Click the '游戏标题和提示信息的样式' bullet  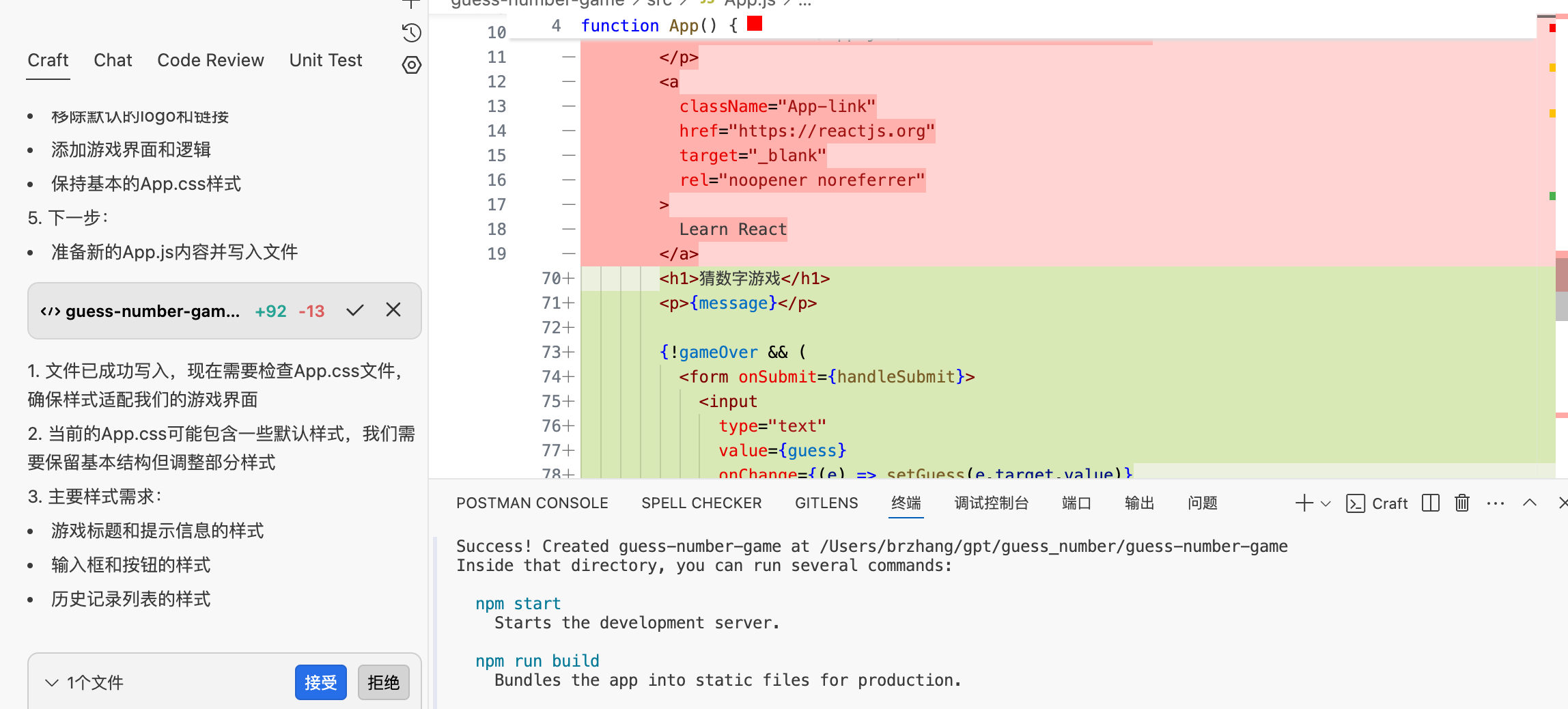[158, 531]
